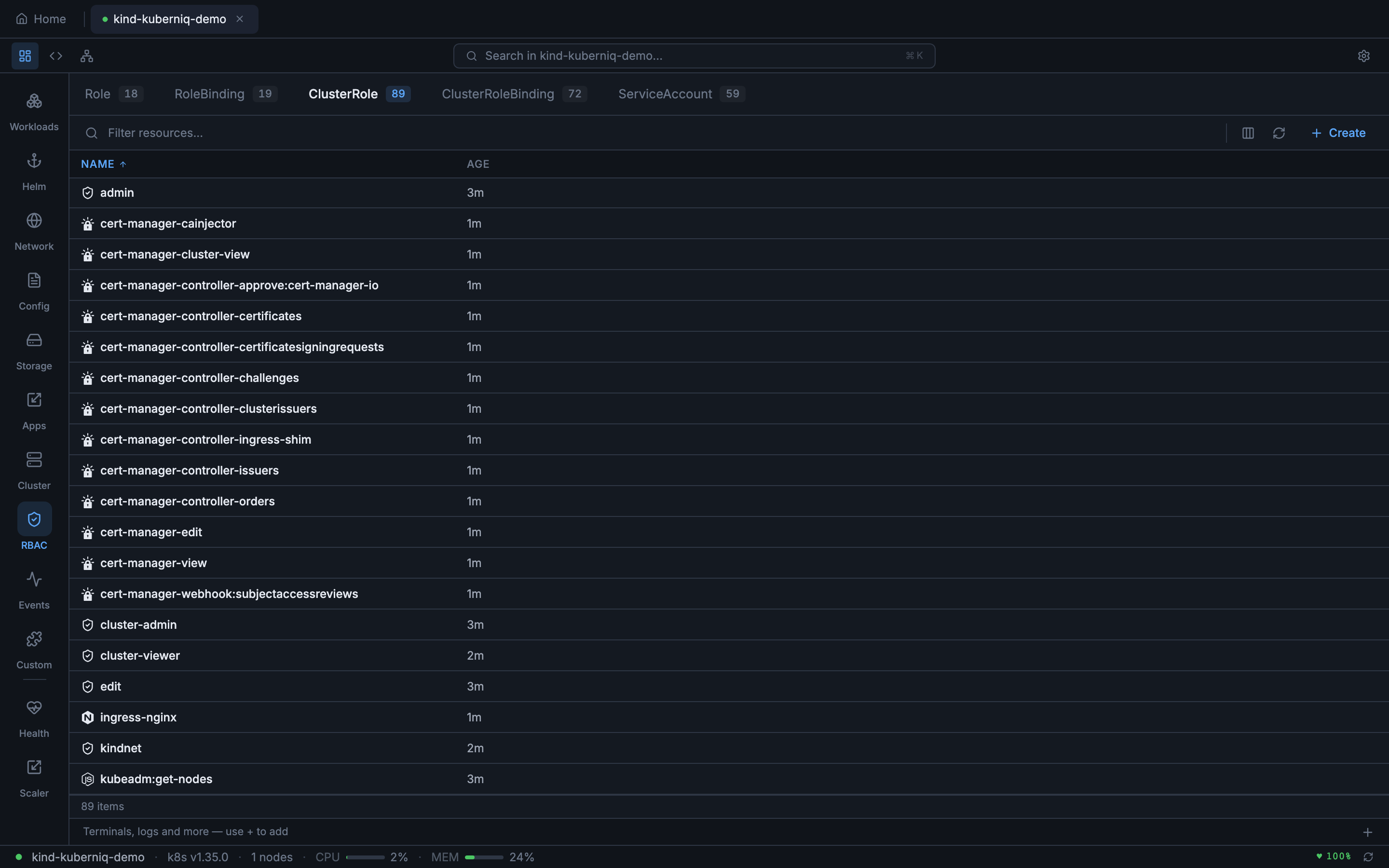
Task: Open the Workloads section
Action: pos(34,112)
